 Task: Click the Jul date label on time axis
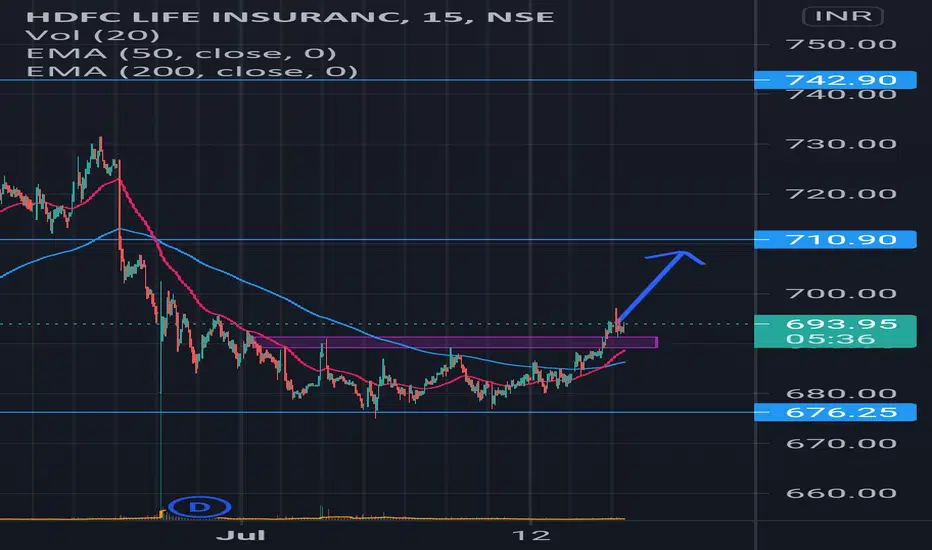pyautogui.click(x=241, y=535)
